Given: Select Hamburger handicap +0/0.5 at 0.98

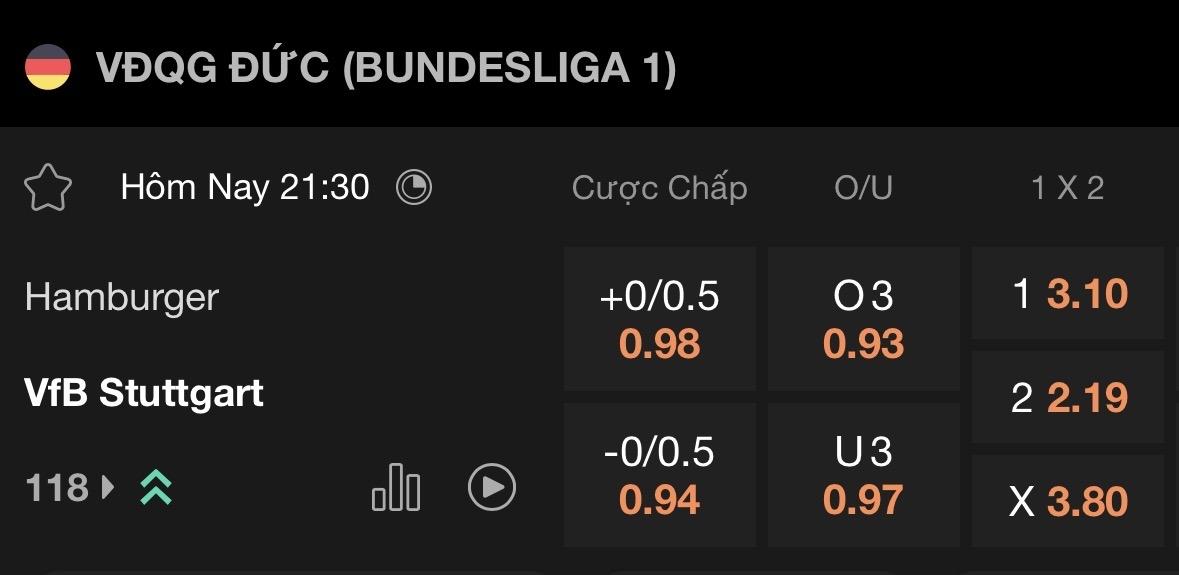Looking at the screenshot, I should pyautogui.click(x=660, y=319).
